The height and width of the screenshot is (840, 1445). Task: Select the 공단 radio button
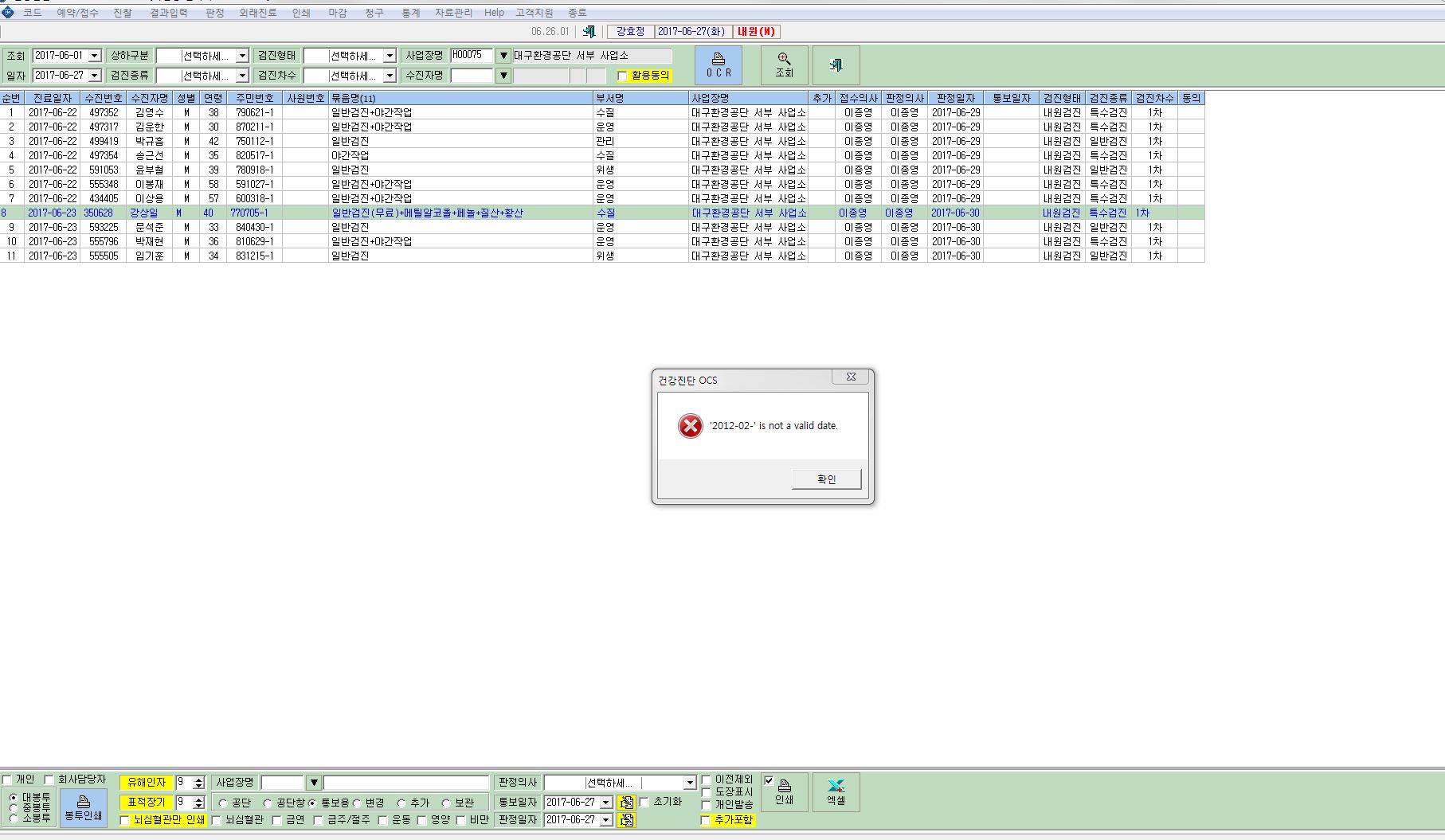[223, 803]
